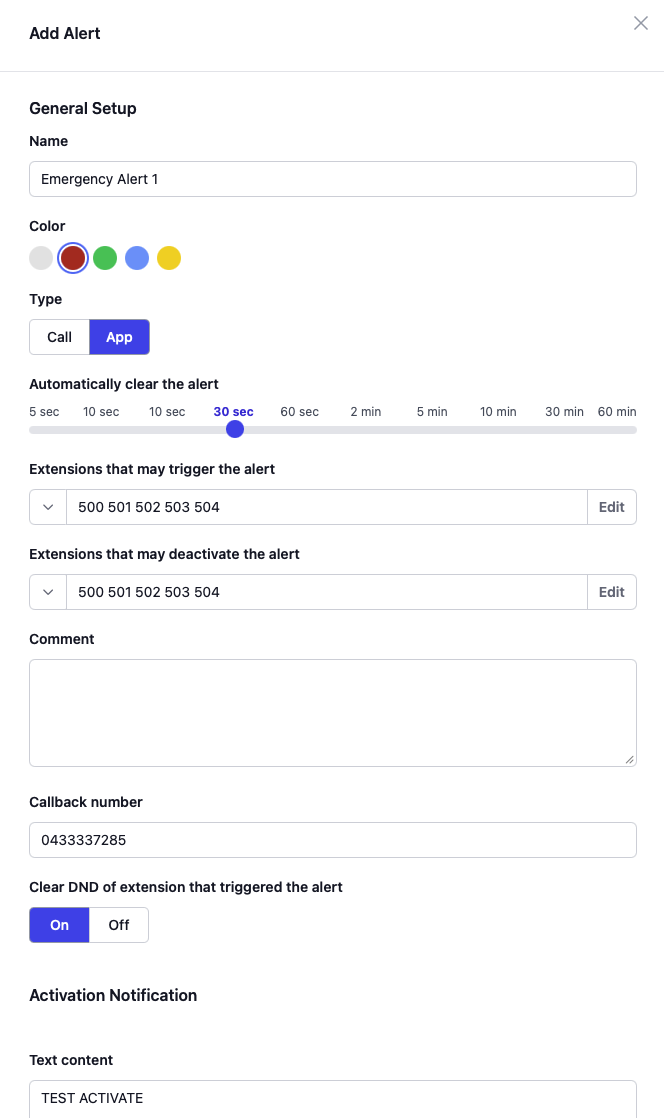Click the Callback number field
The width and height of the screenshot is (664, 1118).
[x=333, y=840]
